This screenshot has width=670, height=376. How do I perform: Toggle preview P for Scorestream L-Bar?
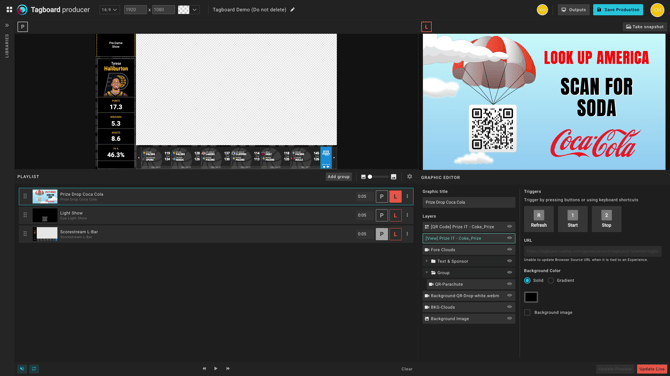coord(382,234)
